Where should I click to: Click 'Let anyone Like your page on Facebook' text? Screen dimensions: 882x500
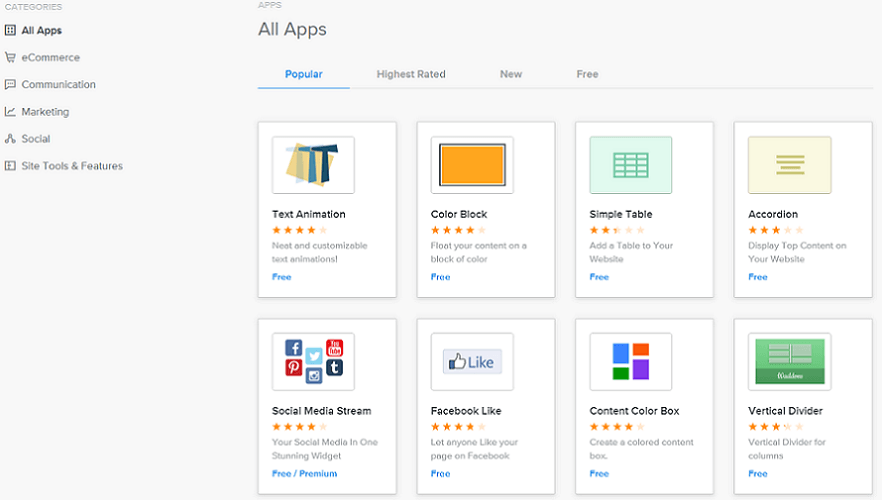pos(474,449)
